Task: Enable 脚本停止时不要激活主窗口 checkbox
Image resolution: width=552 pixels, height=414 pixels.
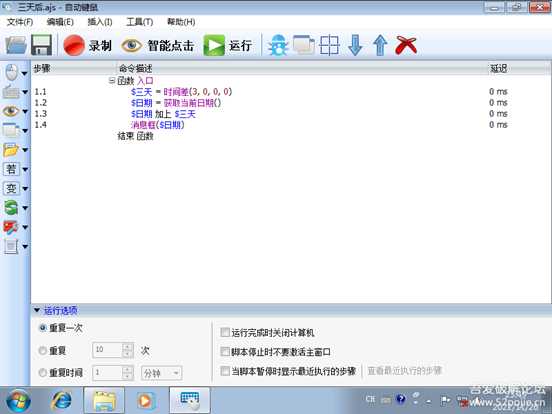Action: click(225, 351)
